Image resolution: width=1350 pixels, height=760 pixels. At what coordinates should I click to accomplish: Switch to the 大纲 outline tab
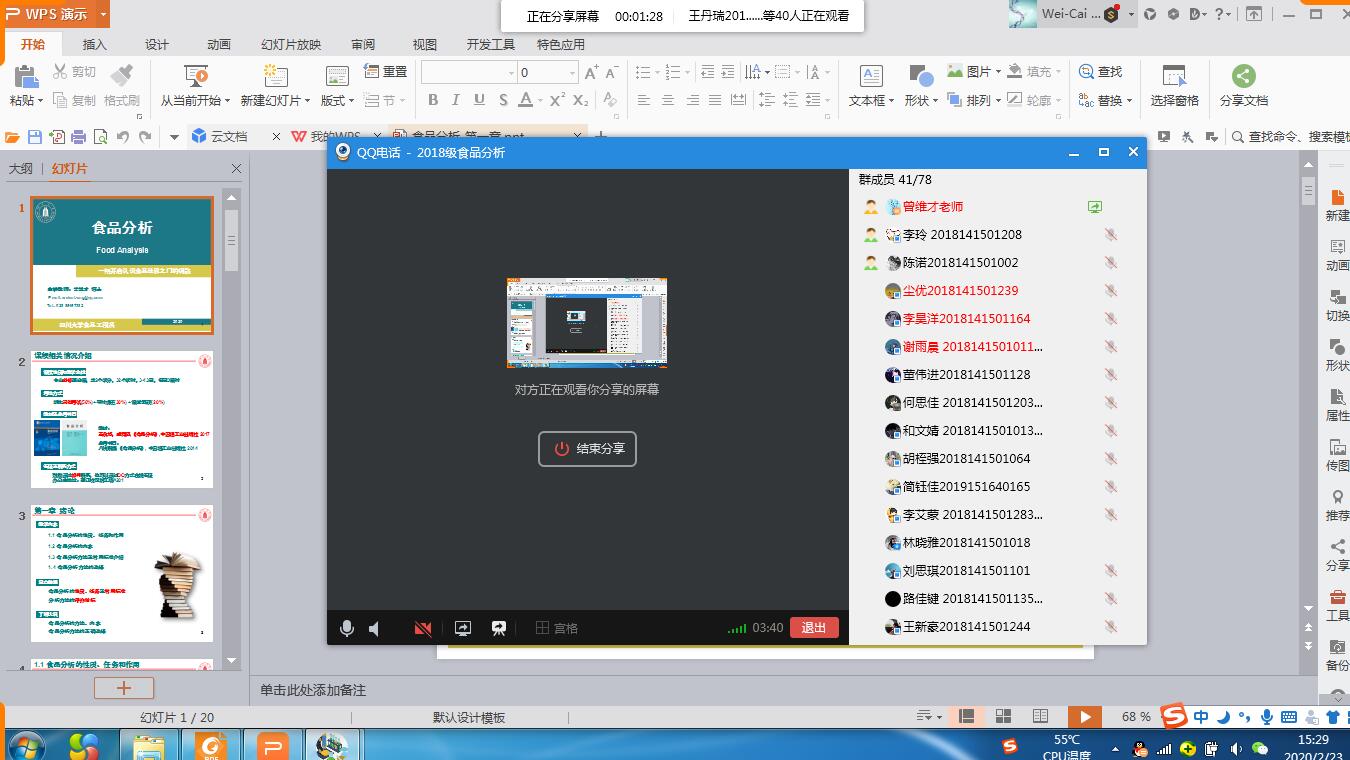[x=20, y=169]
